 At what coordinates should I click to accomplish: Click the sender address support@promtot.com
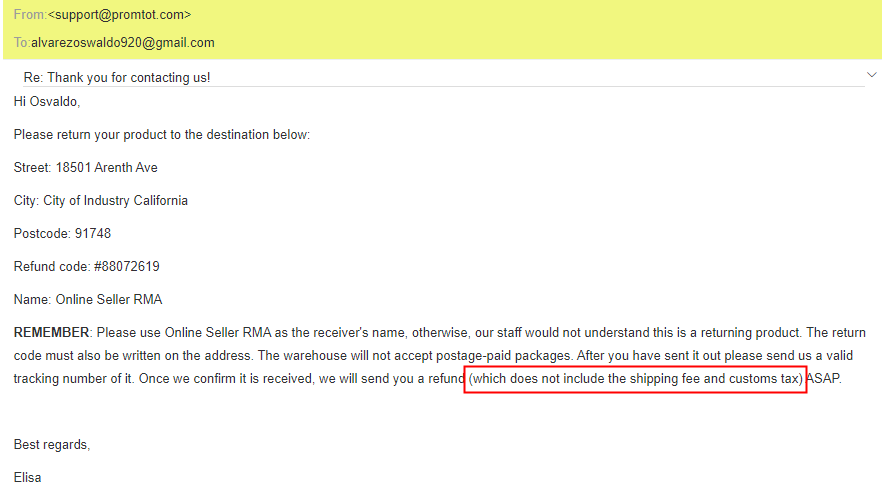coord(119,15)
